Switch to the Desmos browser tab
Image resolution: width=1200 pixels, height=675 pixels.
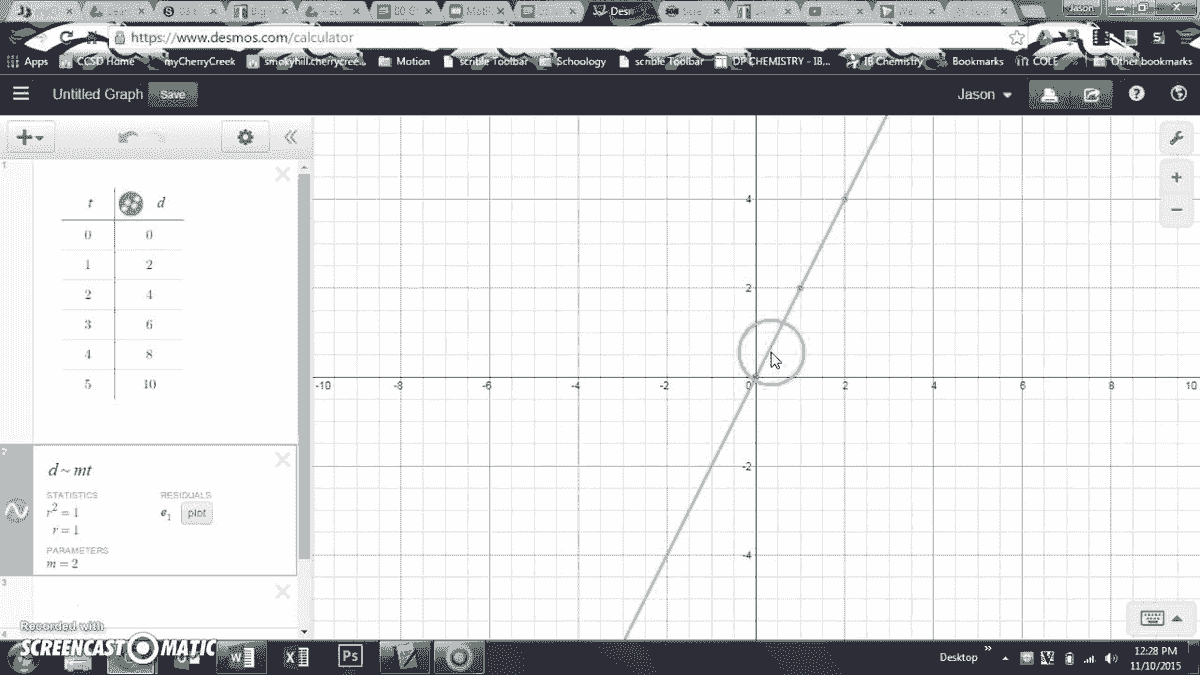(x=620, y=11)
